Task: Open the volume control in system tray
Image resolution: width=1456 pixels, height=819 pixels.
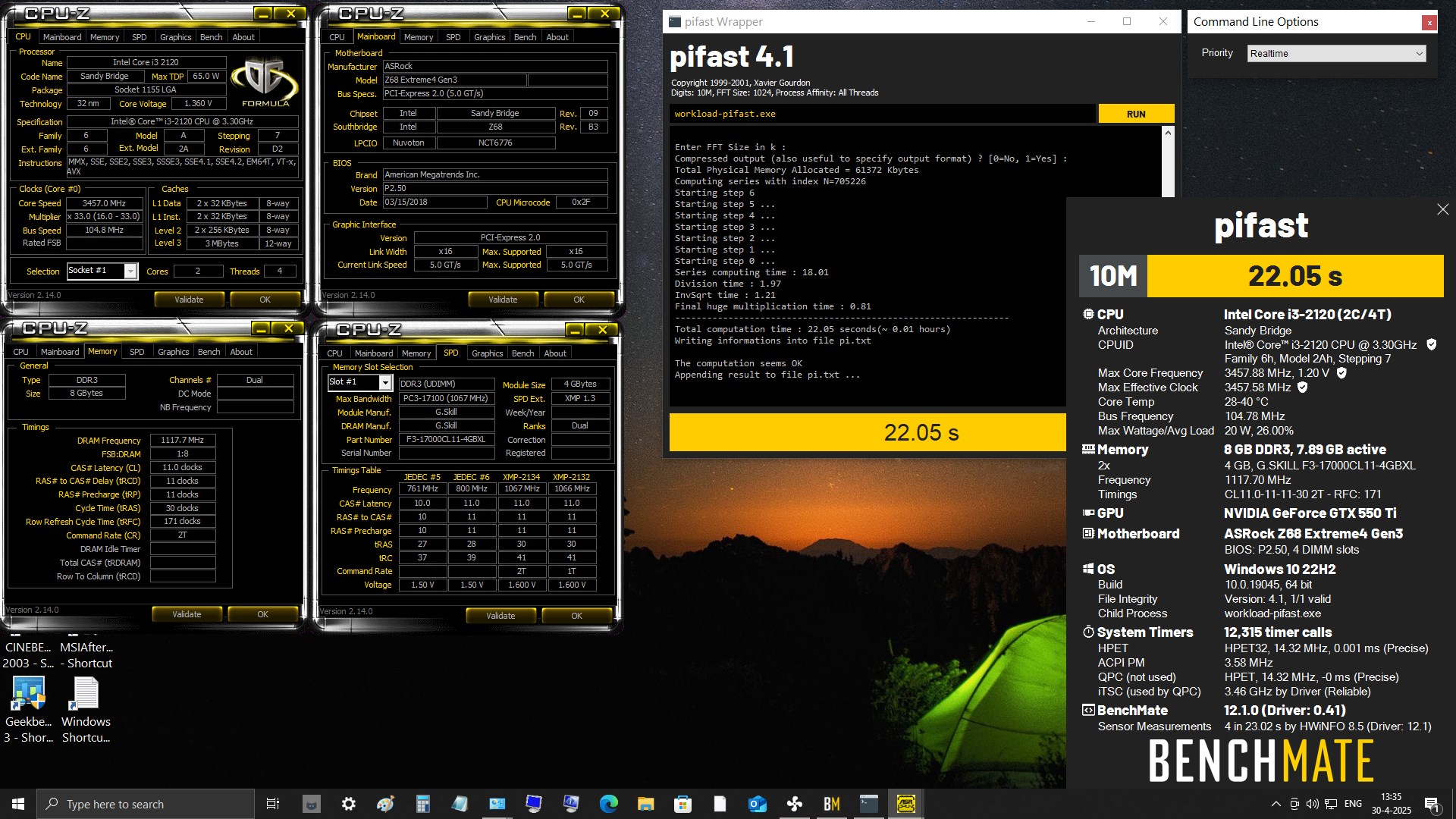Action: click(1312, 804)
